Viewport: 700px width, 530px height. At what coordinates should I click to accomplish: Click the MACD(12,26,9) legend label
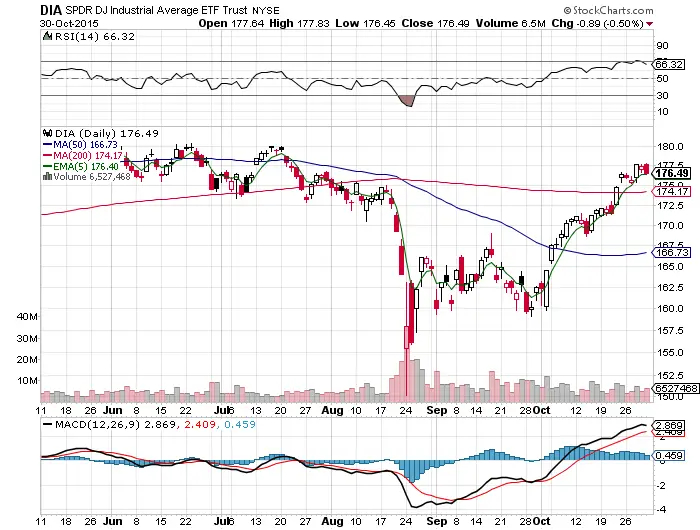[x=97, y=424]
